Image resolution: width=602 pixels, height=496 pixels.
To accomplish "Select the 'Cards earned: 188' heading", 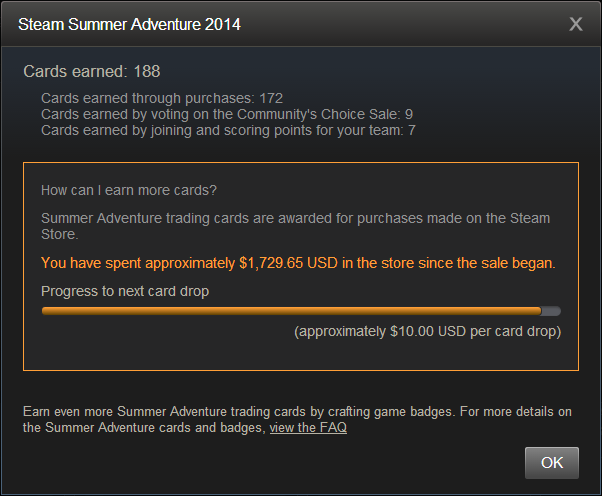I will [92, 71].
